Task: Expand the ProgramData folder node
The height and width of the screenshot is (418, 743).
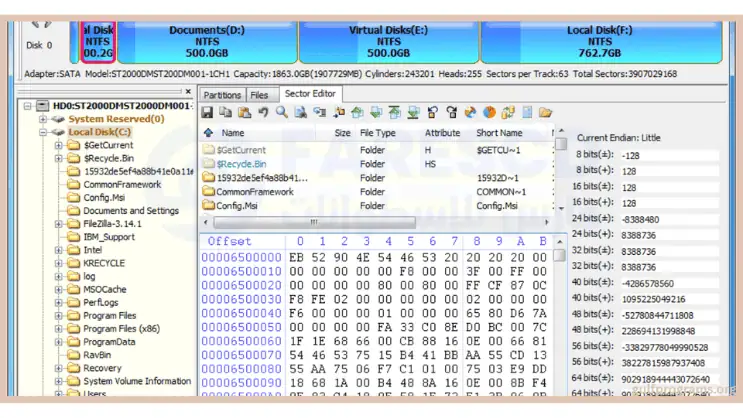Action: tap(58, 342)
